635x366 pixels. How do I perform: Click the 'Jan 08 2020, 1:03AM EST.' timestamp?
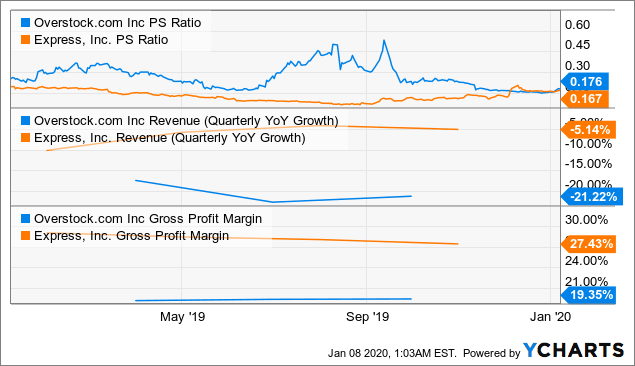pyautogui.click(x=392, y=353)
